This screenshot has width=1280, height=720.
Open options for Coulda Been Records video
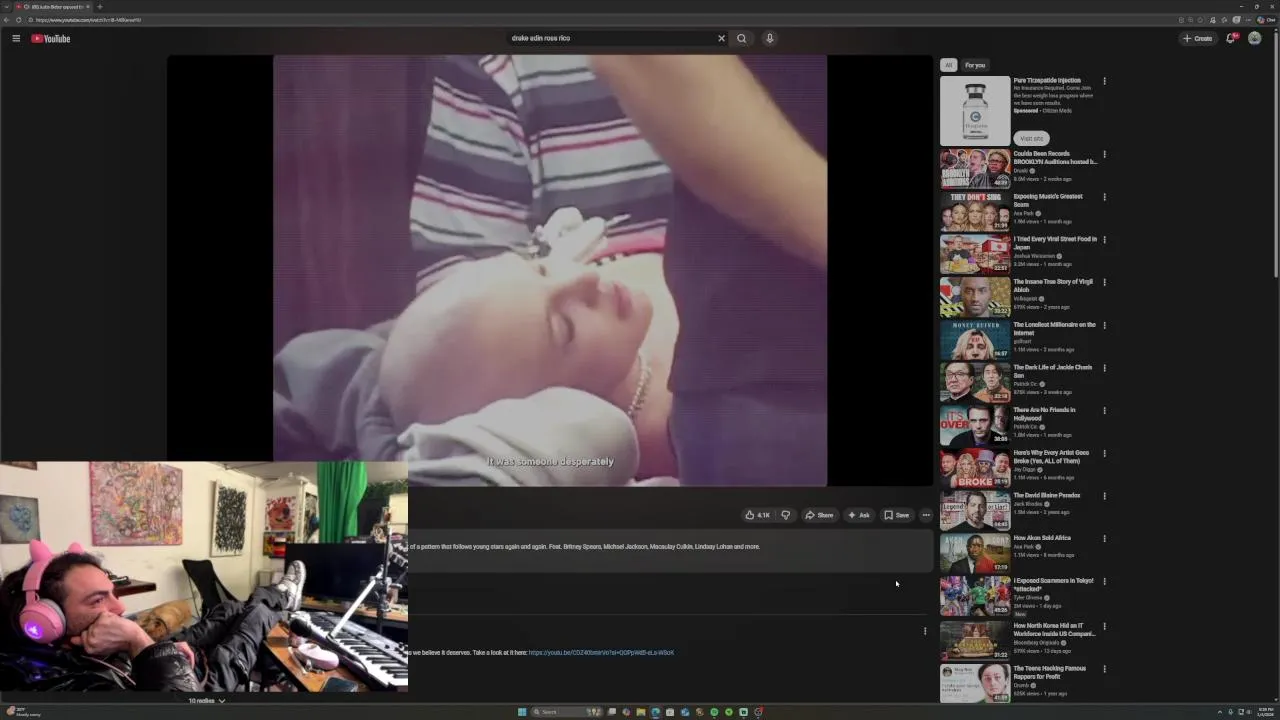coord(1104,155)
